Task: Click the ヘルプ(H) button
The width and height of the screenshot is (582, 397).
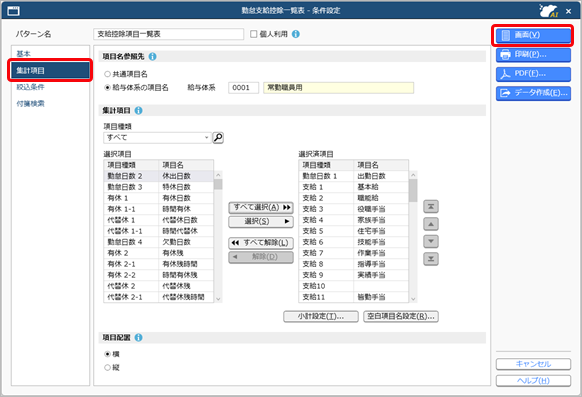Action: tap(533, 381)
